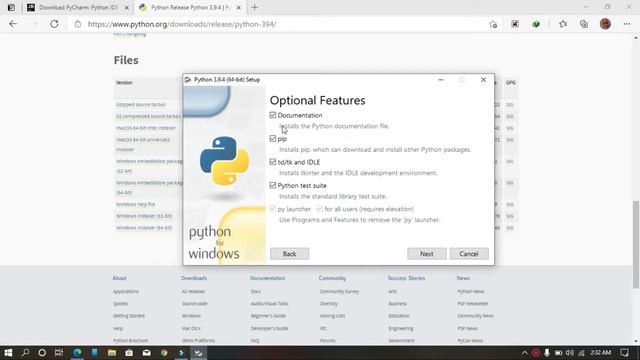Add this page to favorites
The width and height of the screenshot is (640, 360).
(493, 24)
